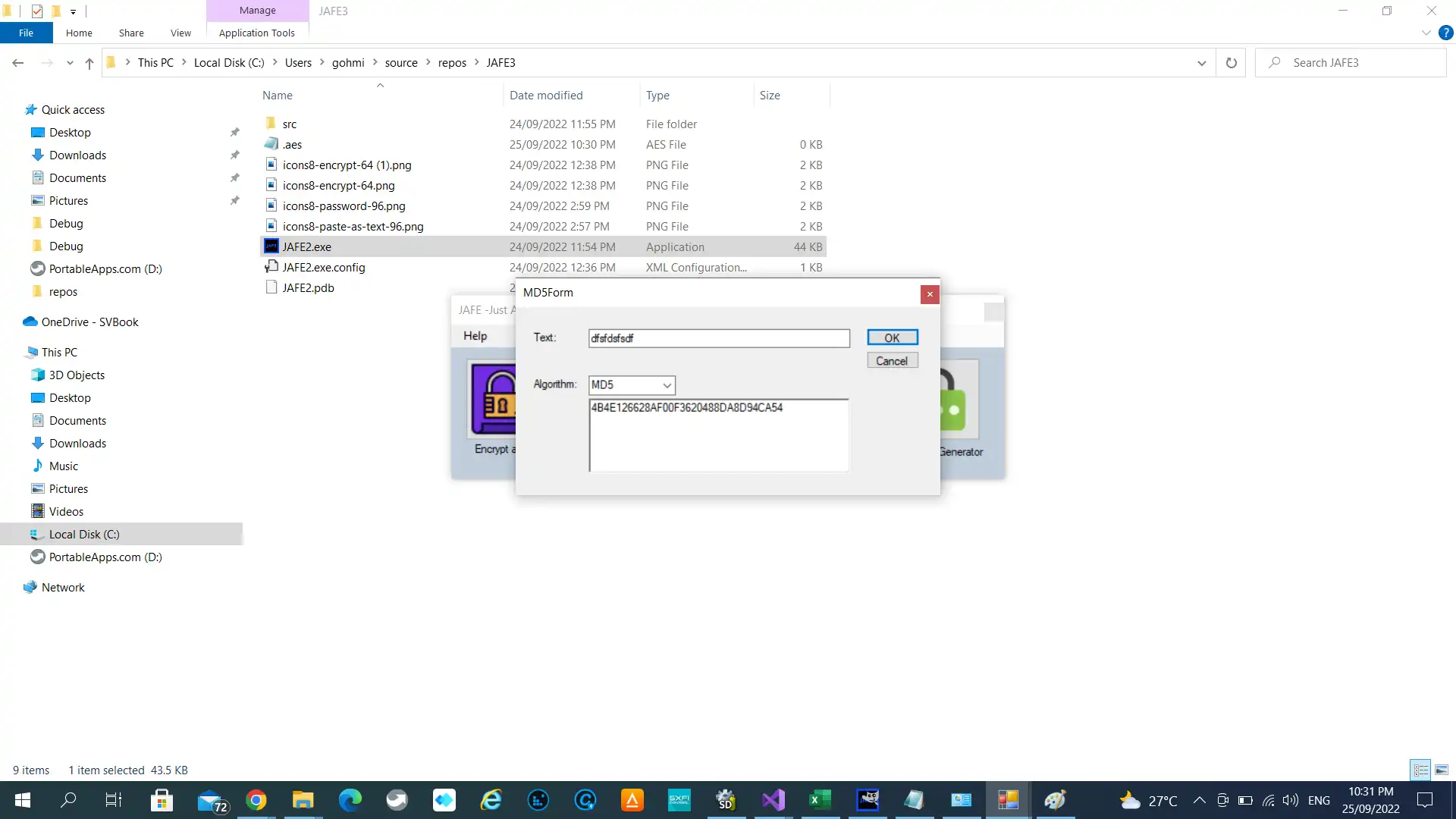
Task: Open the Help icon in ribbon
Action: 1446,33
